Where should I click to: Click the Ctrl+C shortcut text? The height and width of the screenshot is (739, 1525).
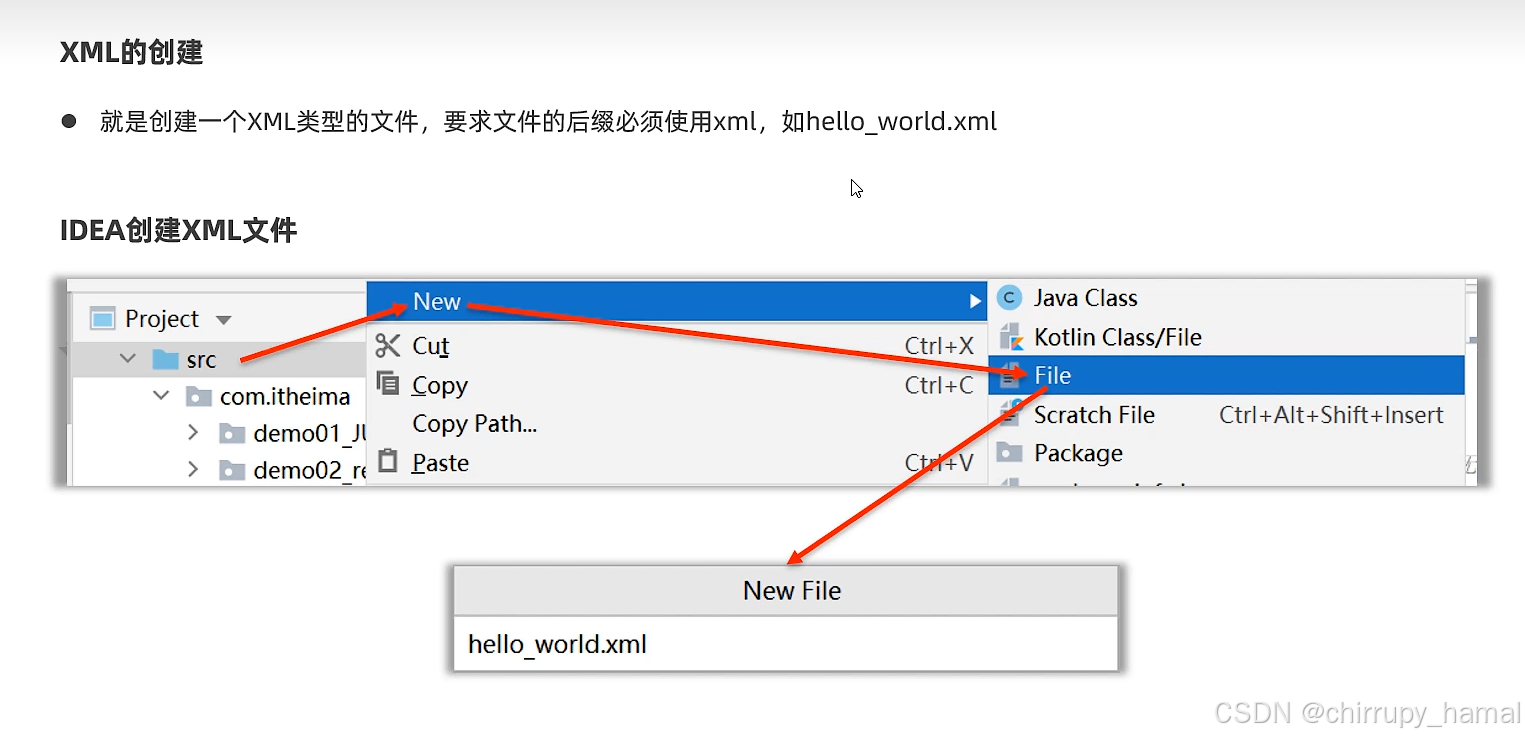point(939,385)
